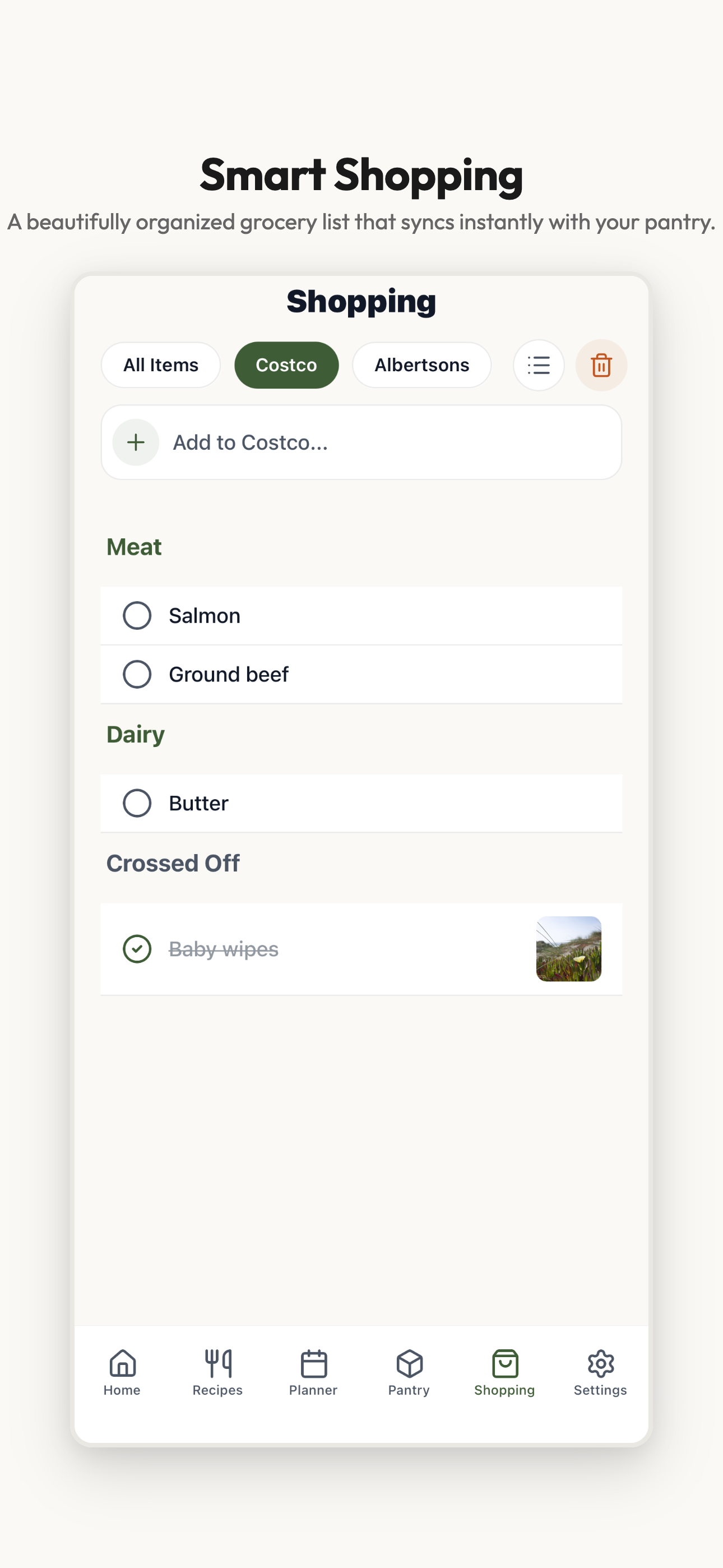Check off Ground beef
The width and height of the screenshot is (723, 1568).
(137, 675)
